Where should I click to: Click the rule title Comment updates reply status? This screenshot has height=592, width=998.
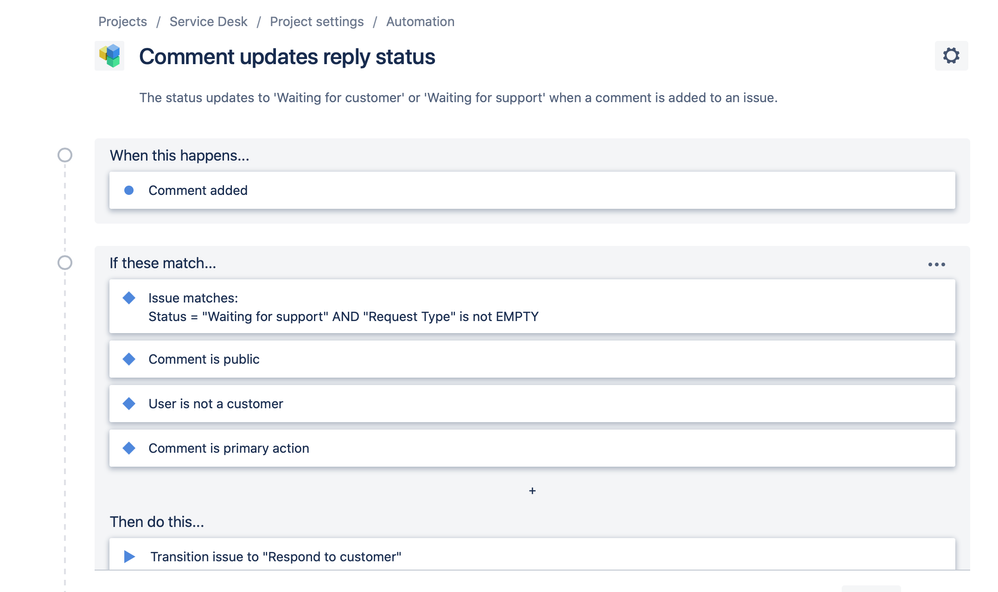(x=287, y=57)
